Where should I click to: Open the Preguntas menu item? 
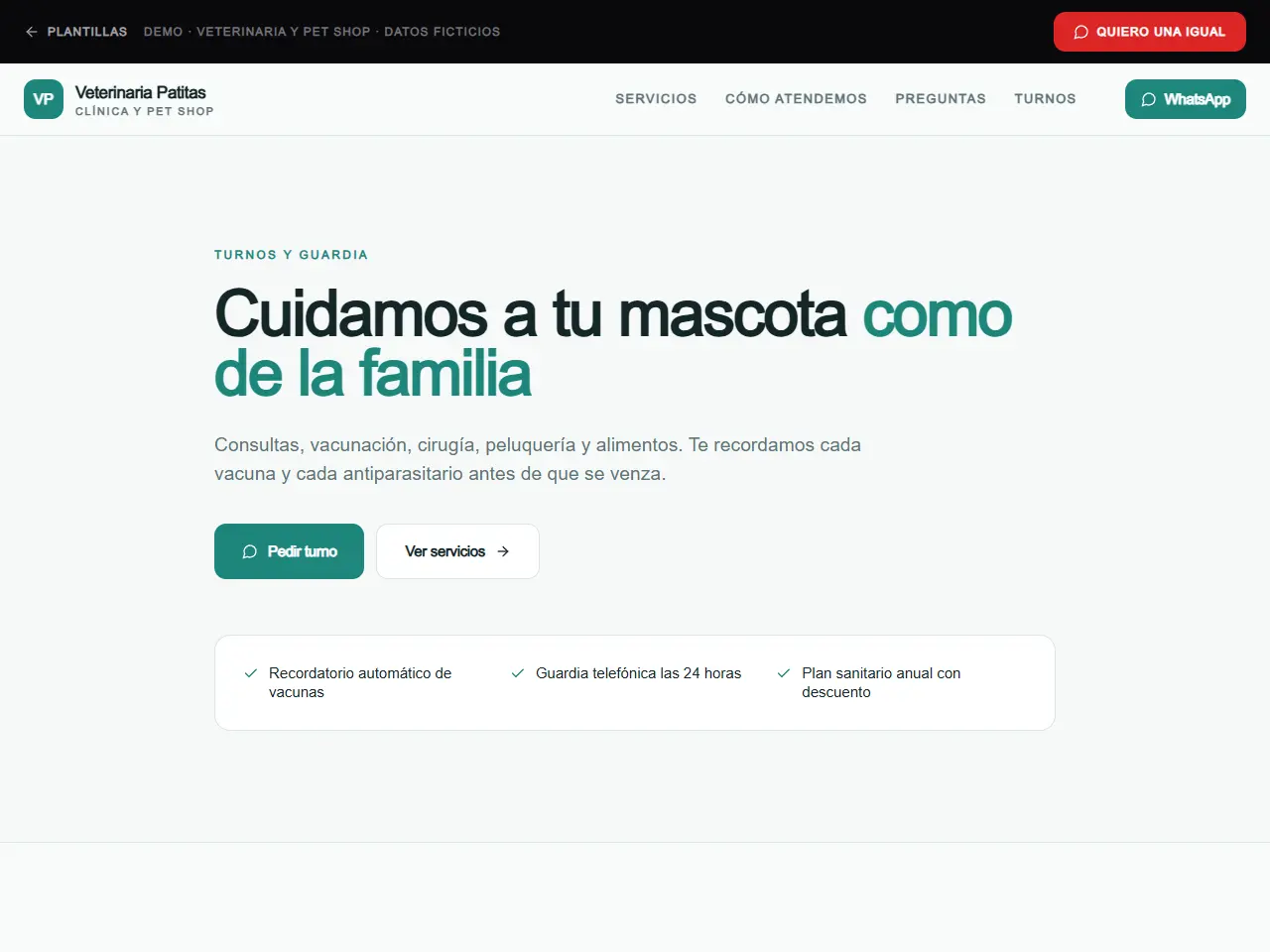(941, 99)
